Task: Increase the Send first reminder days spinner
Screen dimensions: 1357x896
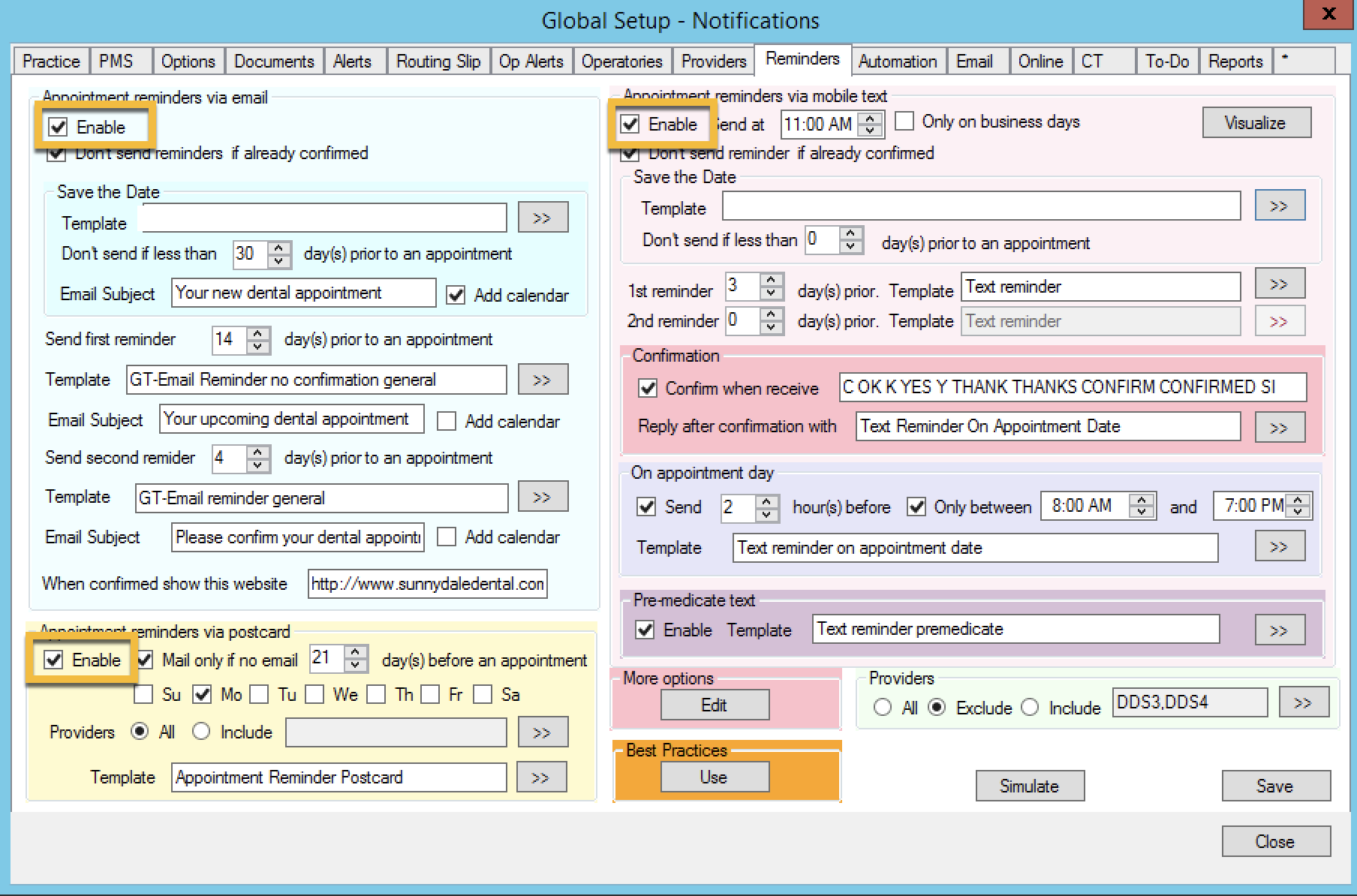Action: 258,333
